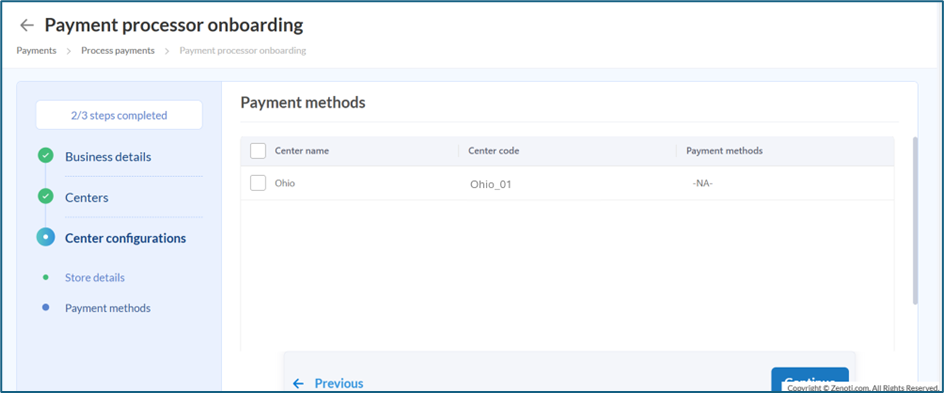The width and height of the screenshot is (944, 393).
Task: Open the Payments breadcrumb link
Action: [36, 51]
